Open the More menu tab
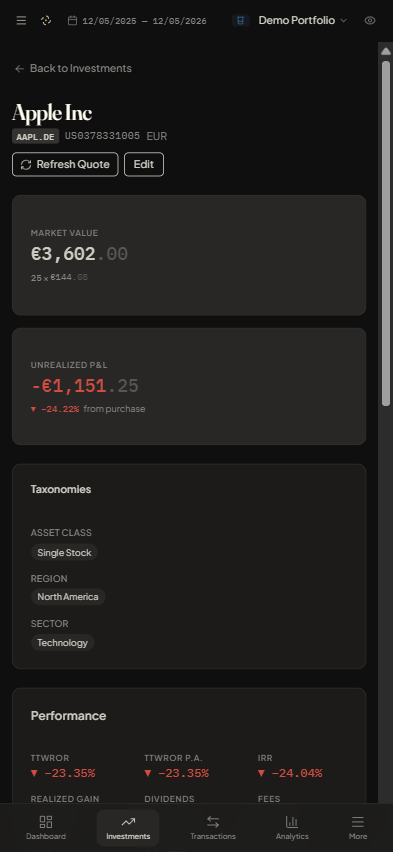Image resolution: width=393 pixels, height=852 pixels. coord(358,828)
